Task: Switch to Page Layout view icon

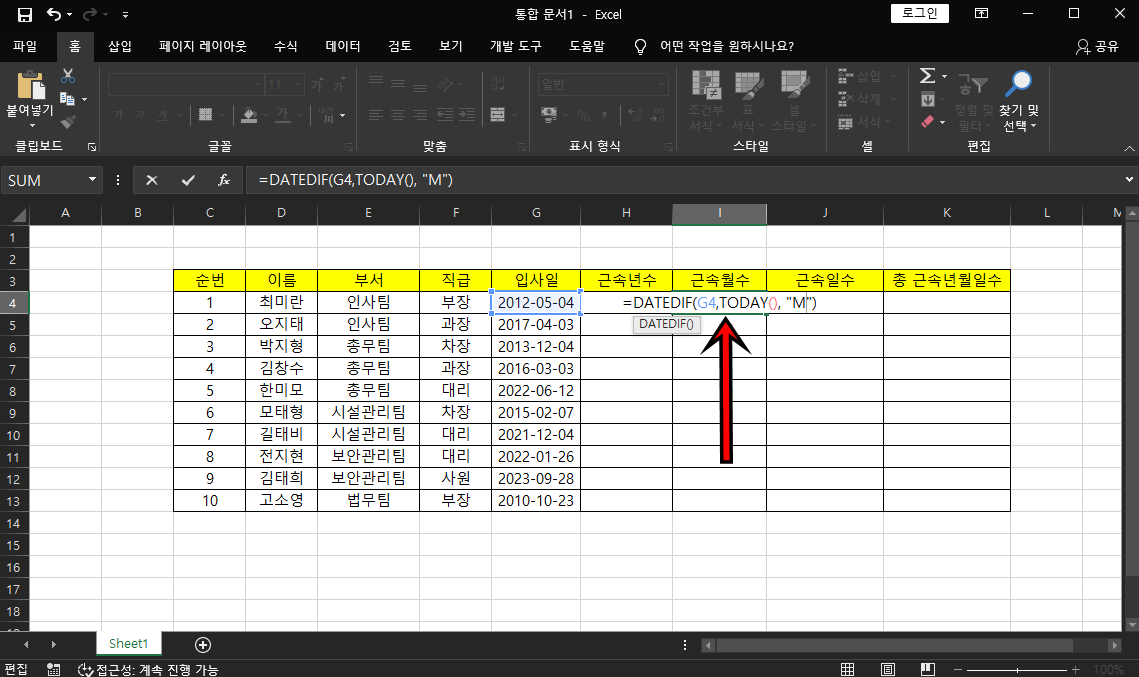Action: (x=888, y=669)
